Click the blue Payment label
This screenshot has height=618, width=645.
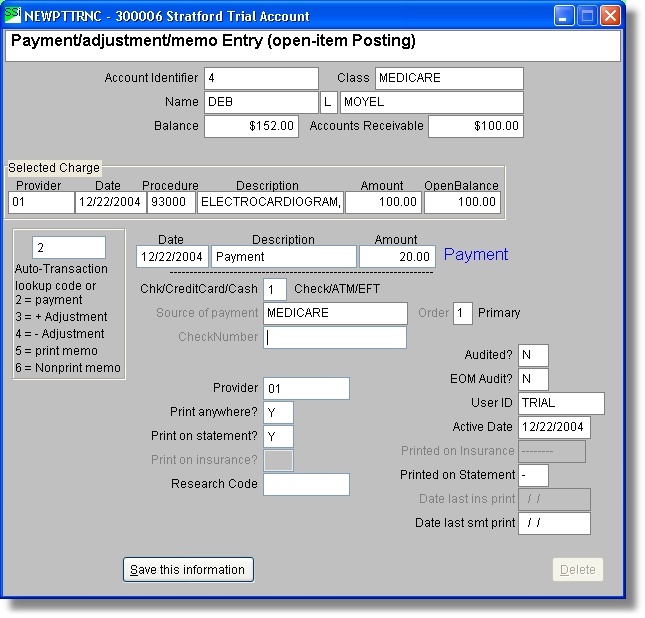coord(476,255)
